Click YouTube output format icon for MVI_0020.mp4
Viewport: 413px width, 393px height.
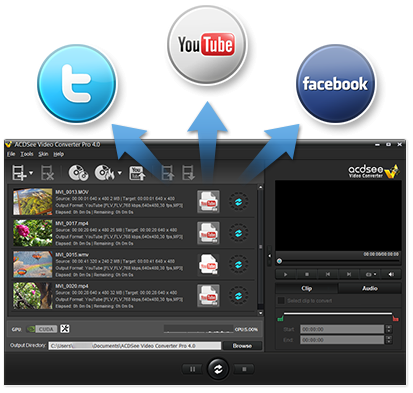(x=208, y=295)
